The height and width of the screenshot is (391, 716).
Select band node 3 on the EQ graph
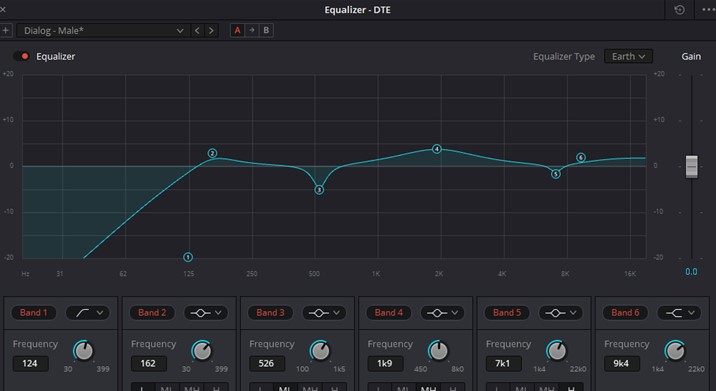tap(319, 190)
